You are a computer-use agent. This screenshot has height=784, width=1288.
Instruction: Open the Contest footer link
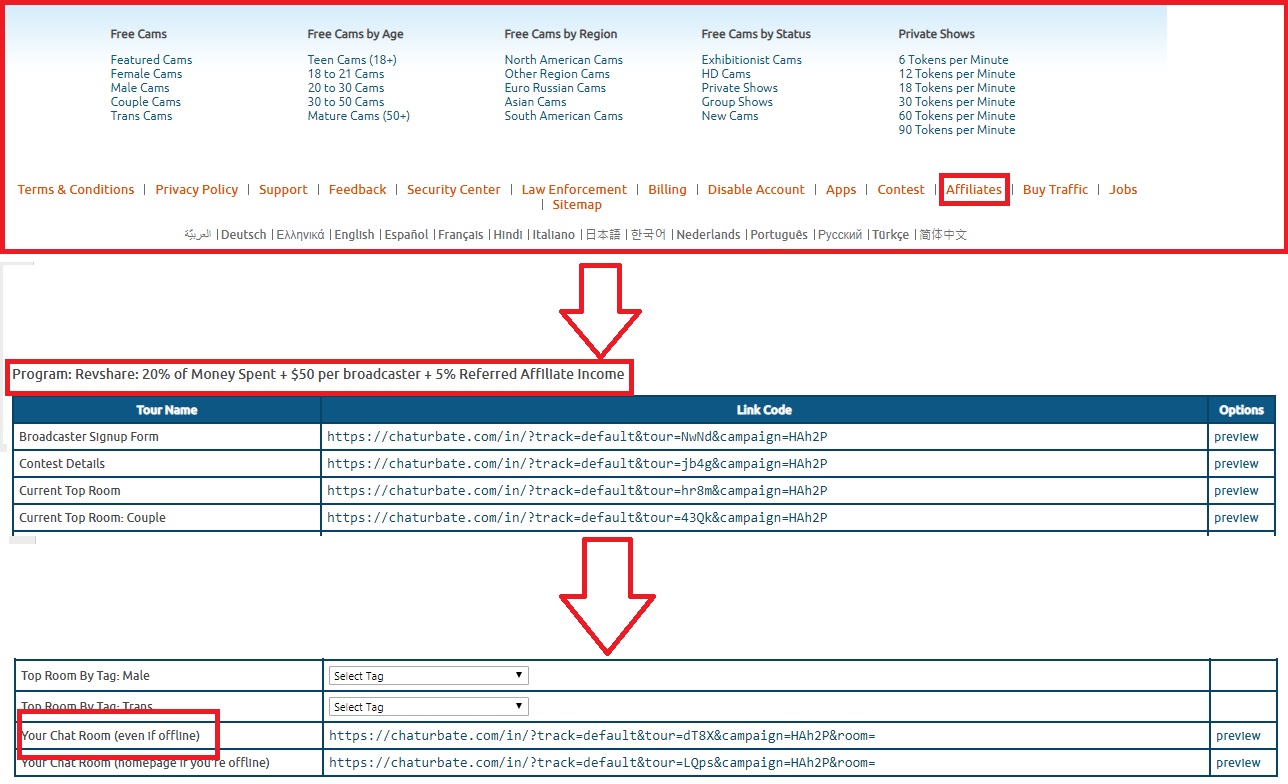pyautogui.click(x=901, y=189)
